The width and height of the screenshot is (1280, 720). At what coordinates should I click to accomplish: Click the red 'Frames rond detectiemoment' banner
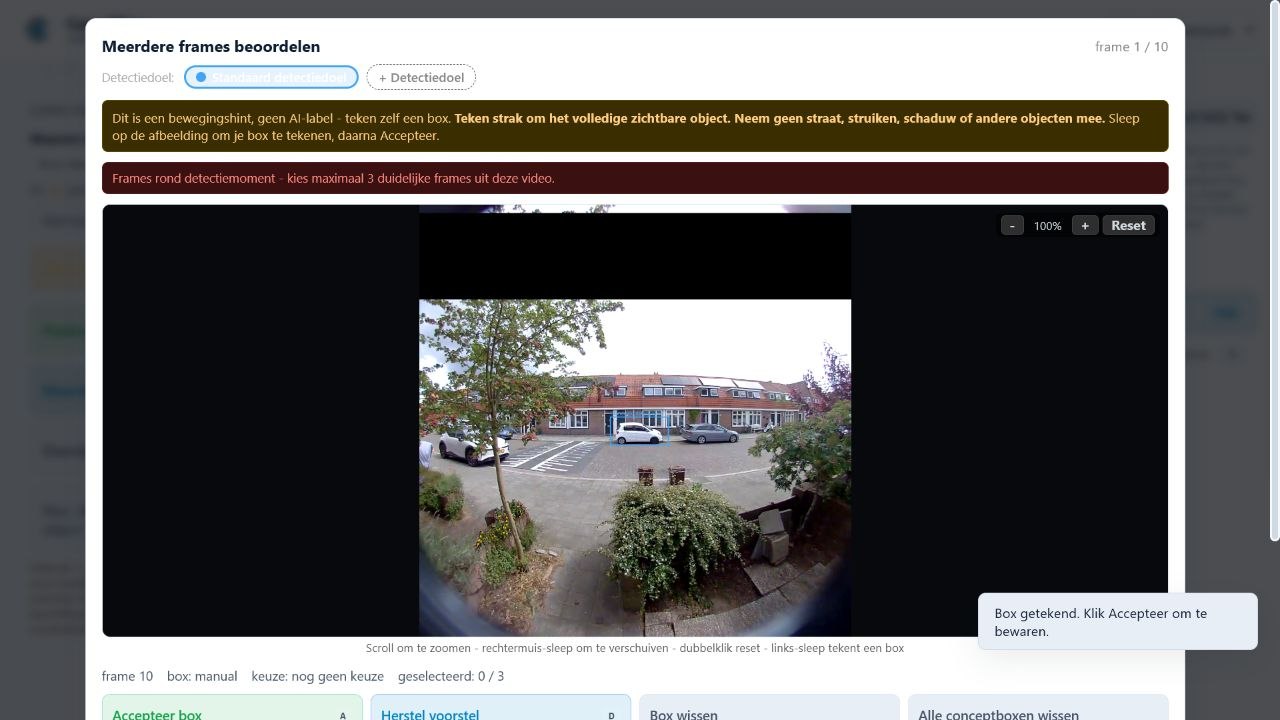coord(635,178)
